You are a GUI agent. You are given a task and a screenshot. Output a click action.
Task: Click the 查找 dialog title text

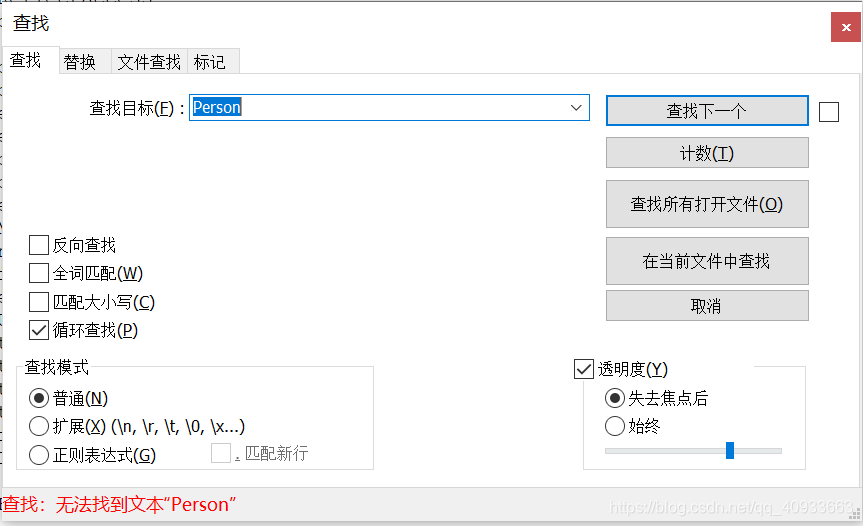coord(31,23)
